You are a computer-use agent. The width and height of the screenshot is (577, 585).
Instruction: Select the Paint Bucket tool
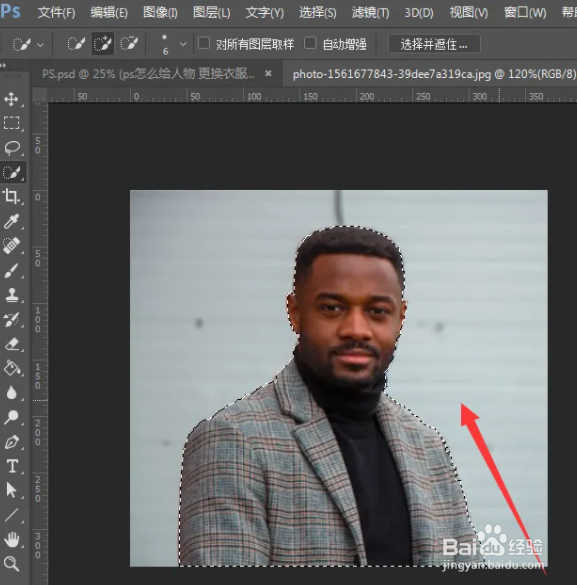(x=11, y=368)
